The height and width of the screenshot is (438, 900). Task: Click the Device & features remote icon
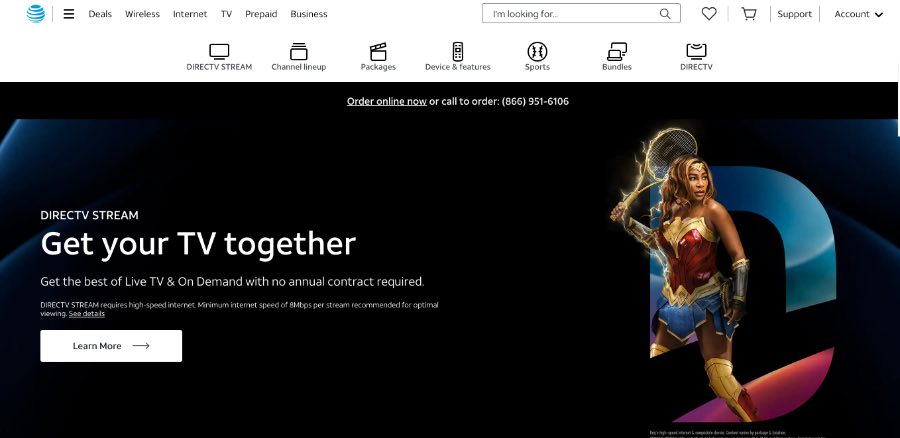click(457, 52)
